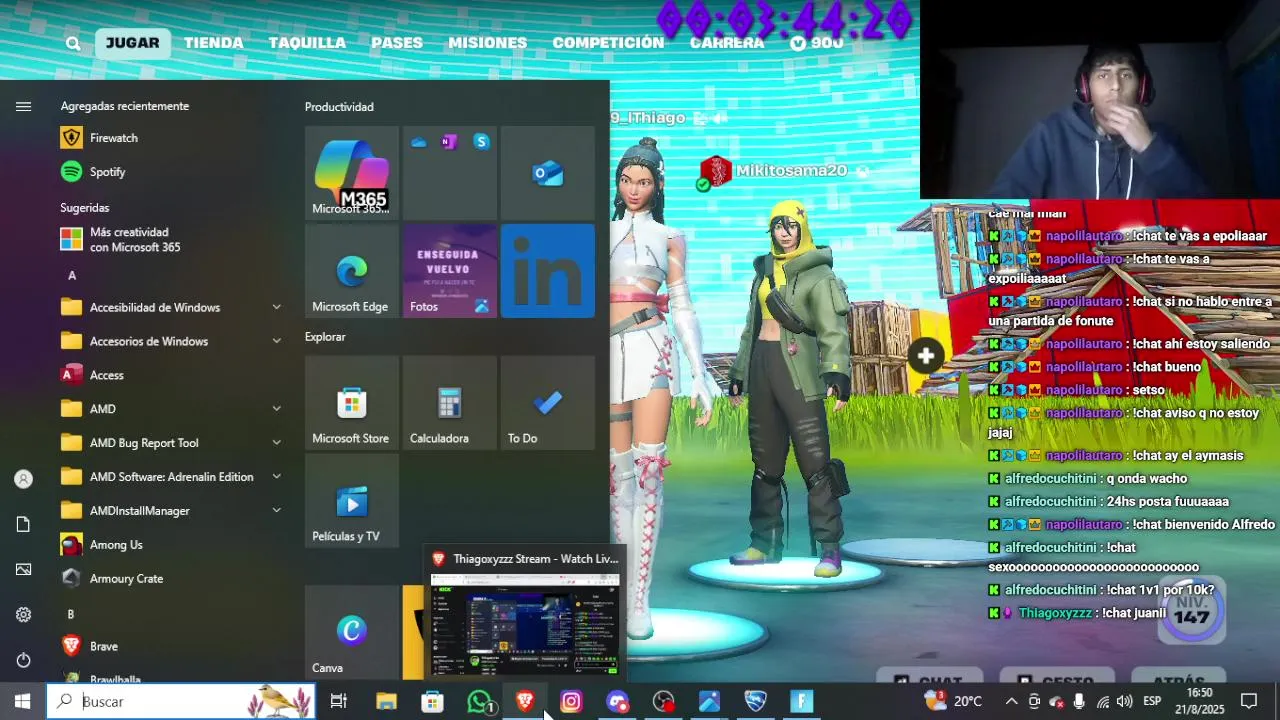Expand the Accesibilidad de Windows folder
The width and height of the screenshot is (1280, 720).
[170, 308]
